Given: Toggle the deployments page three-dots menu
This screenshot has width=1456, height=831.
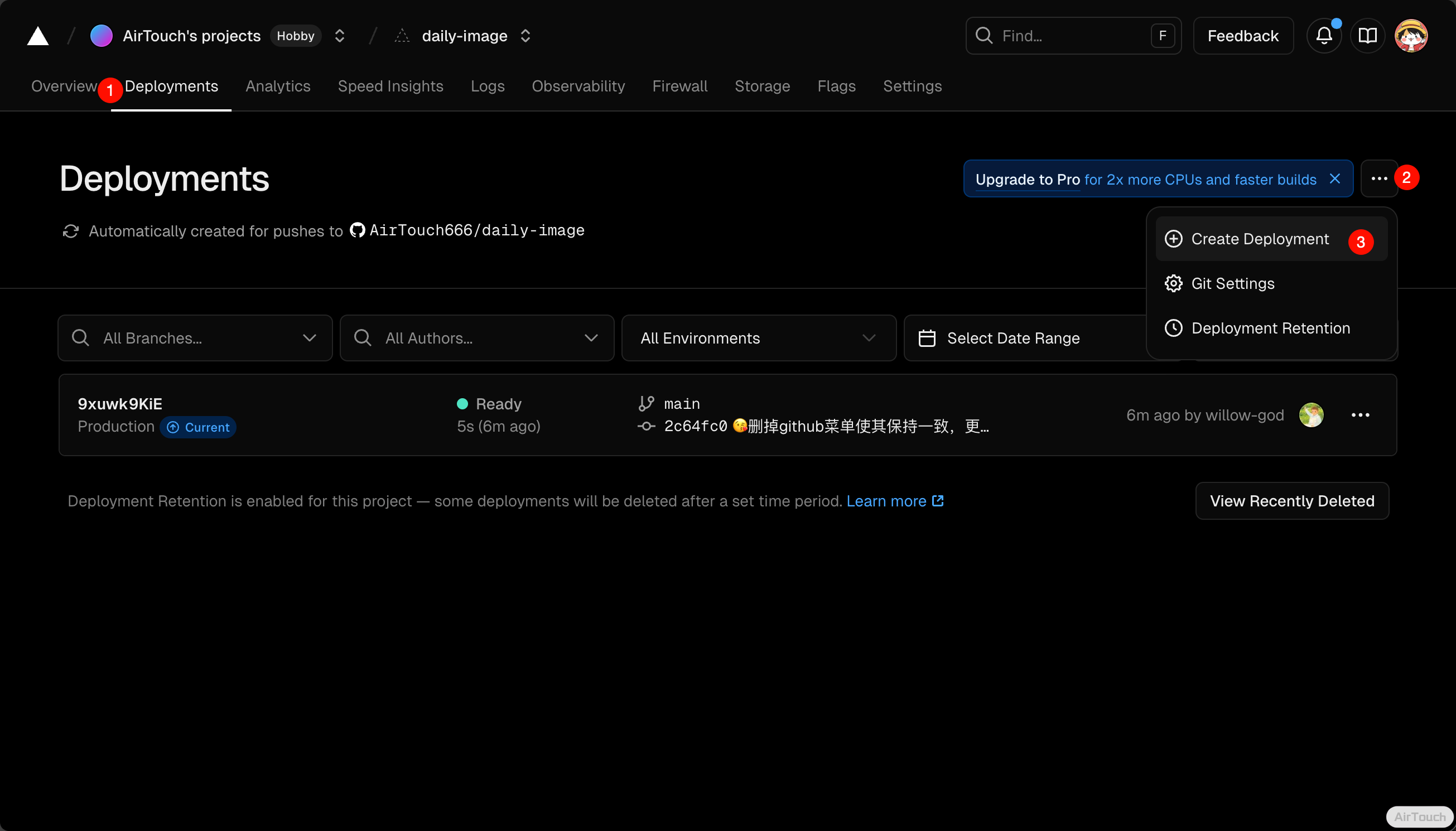Looking at the screenshot, I should tap(1379, 178).
